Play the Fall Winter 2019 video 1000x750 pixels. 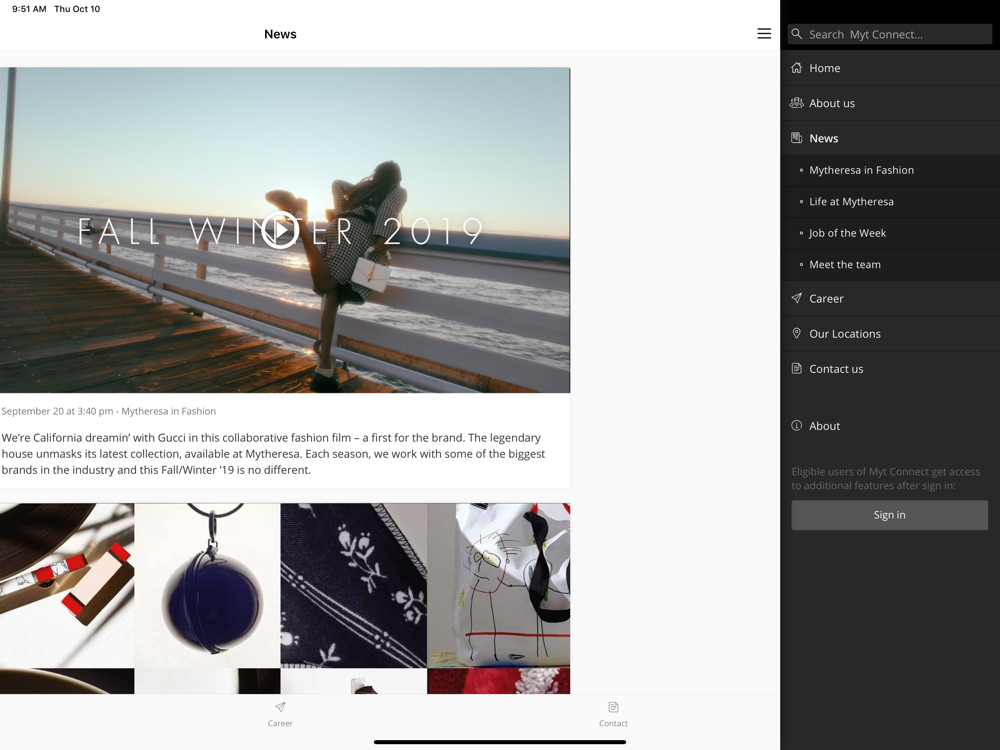click(x=280, y=230)
